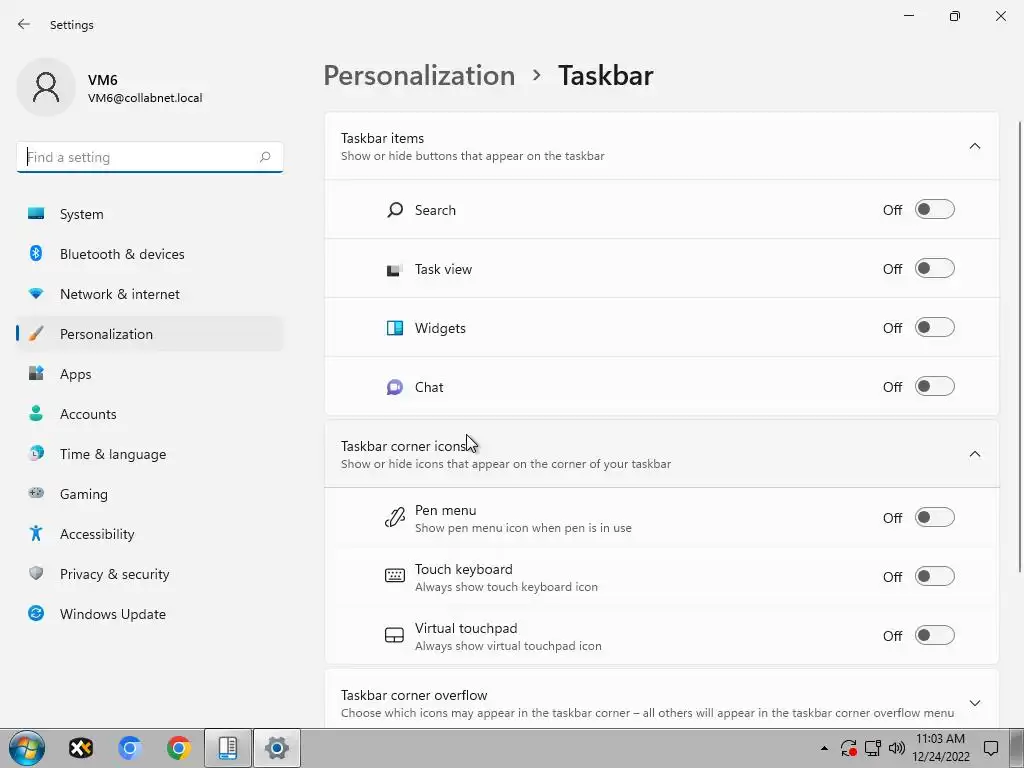Collapse the Taskbar corner icons chevron

[x=974, y=454]
